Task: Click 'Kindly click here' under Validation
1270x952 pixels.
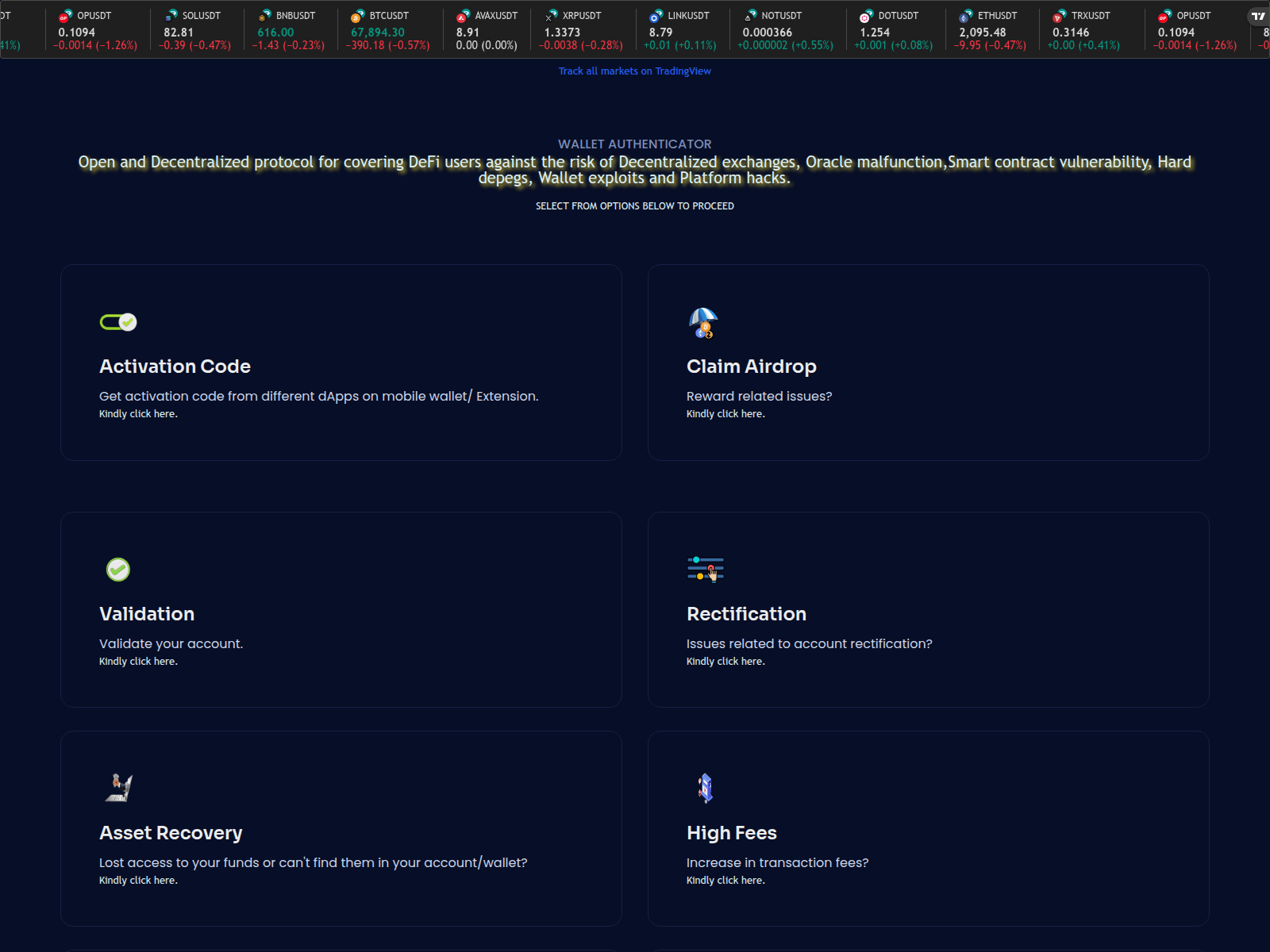Action: tap(138, 662)
